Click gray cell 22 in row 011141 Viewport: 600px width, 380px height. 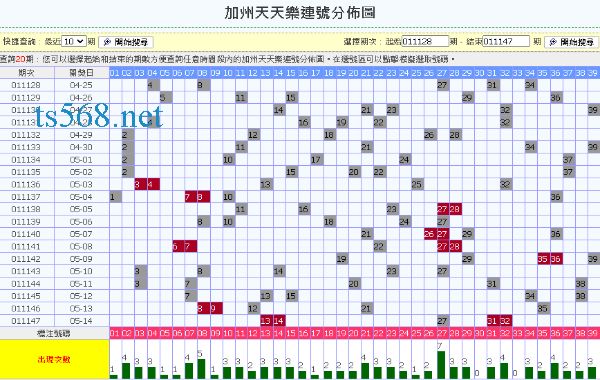(379, 246)
